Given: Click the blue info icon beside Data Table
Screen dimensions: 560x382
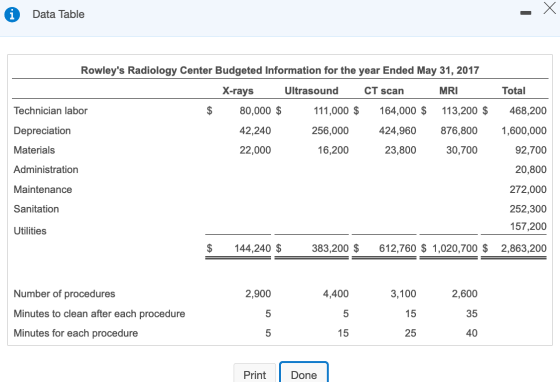Looking at the screenshot, I should pyautogui.click(x=12, y=14).
